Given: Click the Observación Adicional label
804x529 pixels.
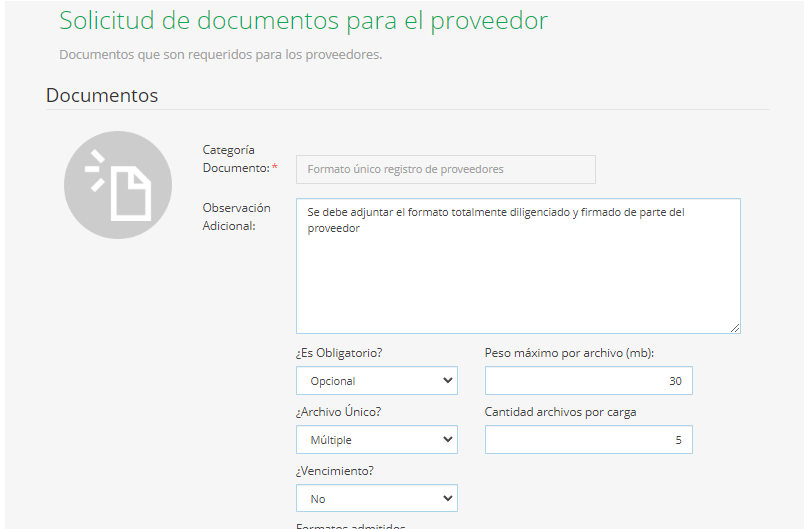Looking at the screenshot, I should [236, 216].
